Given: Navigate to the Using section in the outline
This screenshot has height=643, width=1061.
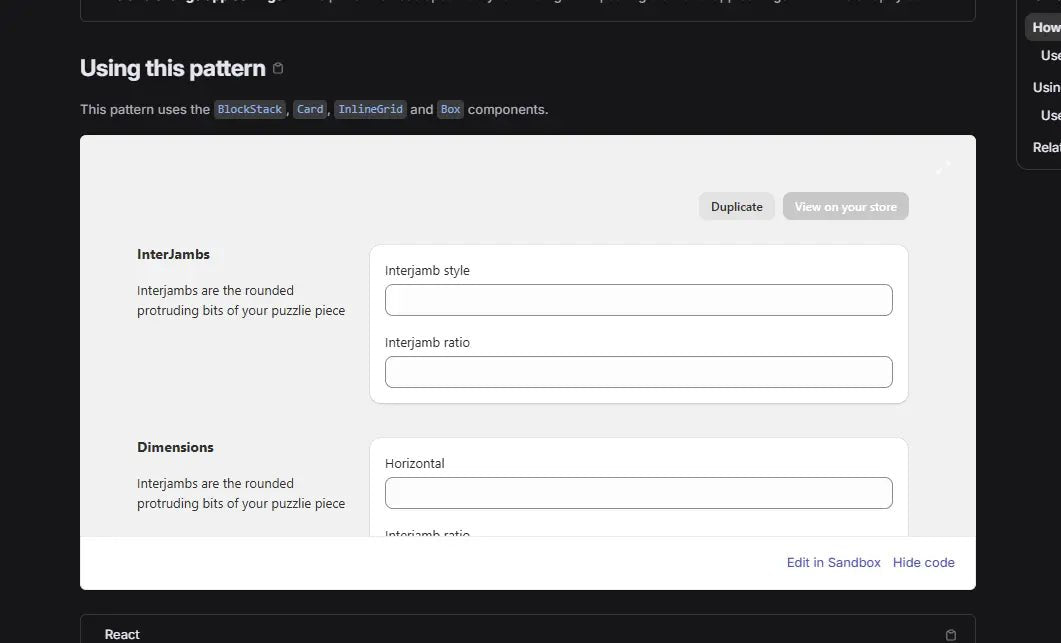Looking at the screenshot, I should click(1046, 87).
